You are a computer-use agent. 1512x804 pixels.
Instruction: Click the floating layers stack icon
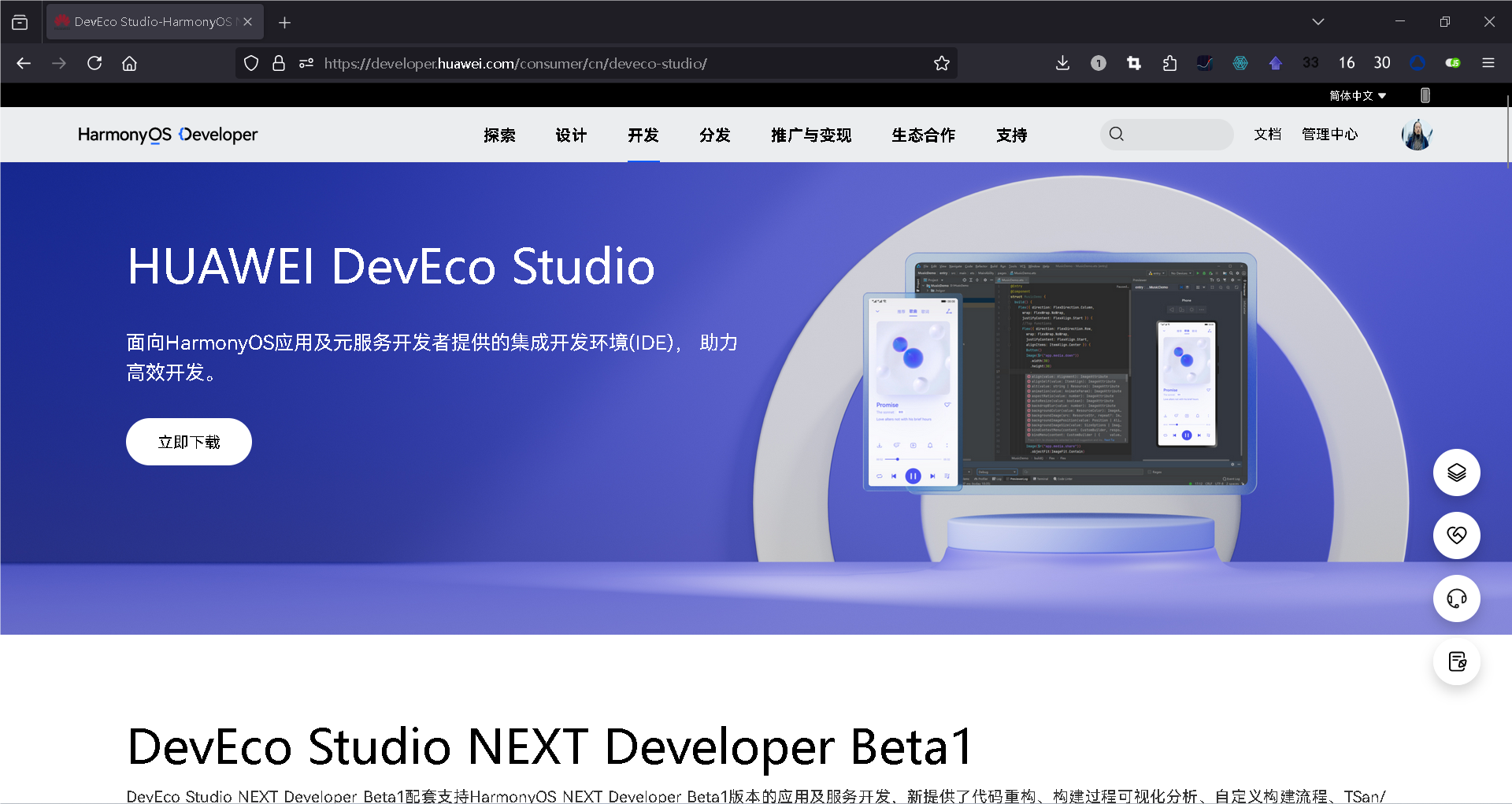point(1456,472)
